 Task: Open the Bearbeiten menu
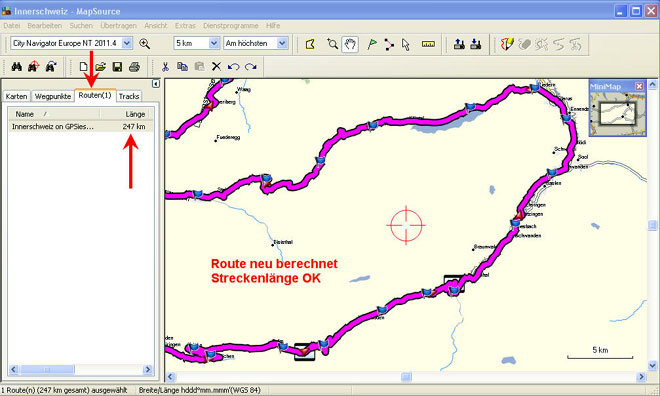point(45,26)
